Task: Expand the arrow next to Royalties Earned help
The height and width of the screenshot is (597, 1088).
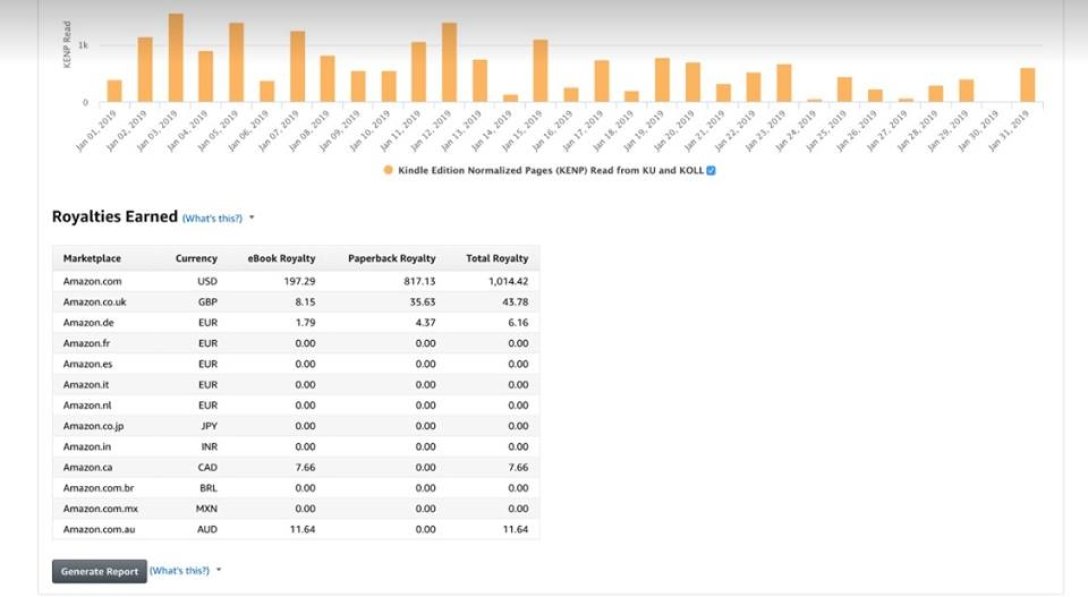Action: 252,217
